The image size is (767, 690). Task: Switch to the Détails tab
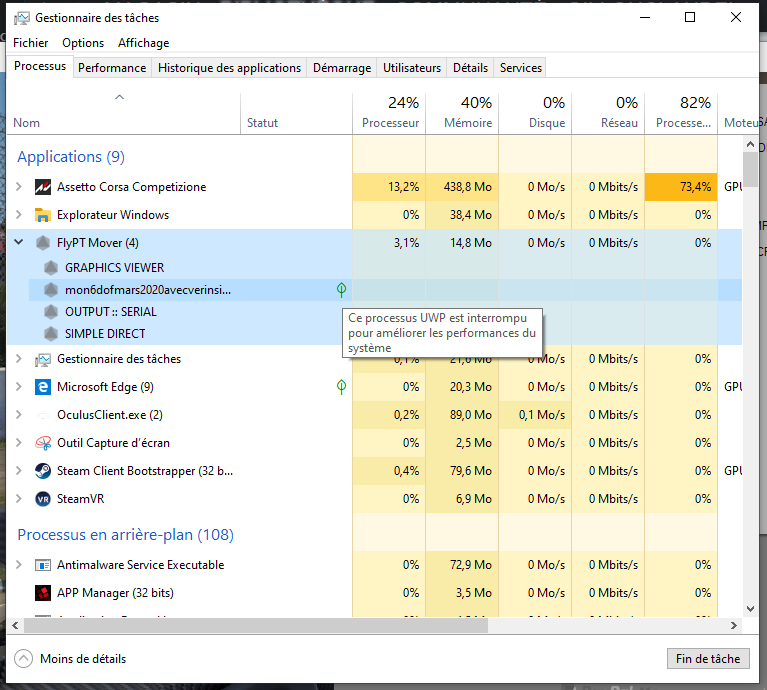470,68
